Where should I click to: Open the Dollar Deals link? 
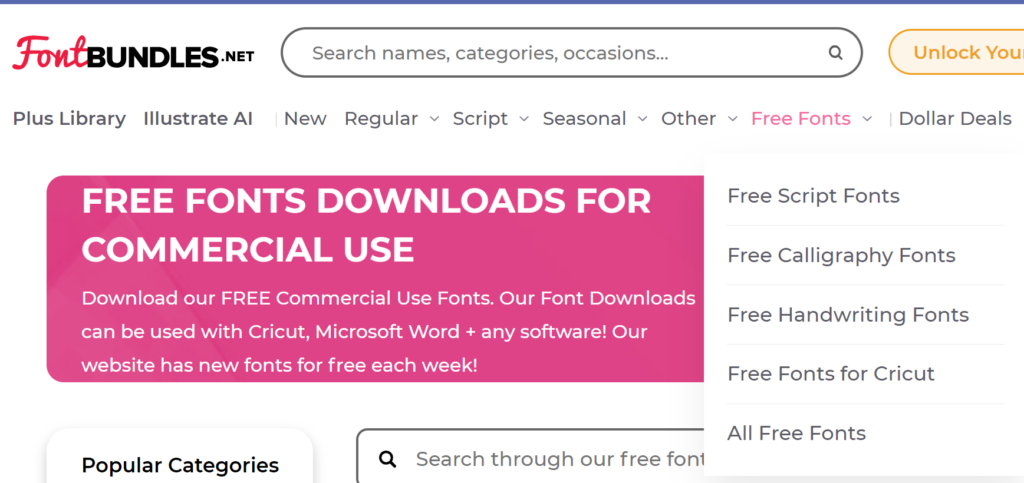[955, 119]
